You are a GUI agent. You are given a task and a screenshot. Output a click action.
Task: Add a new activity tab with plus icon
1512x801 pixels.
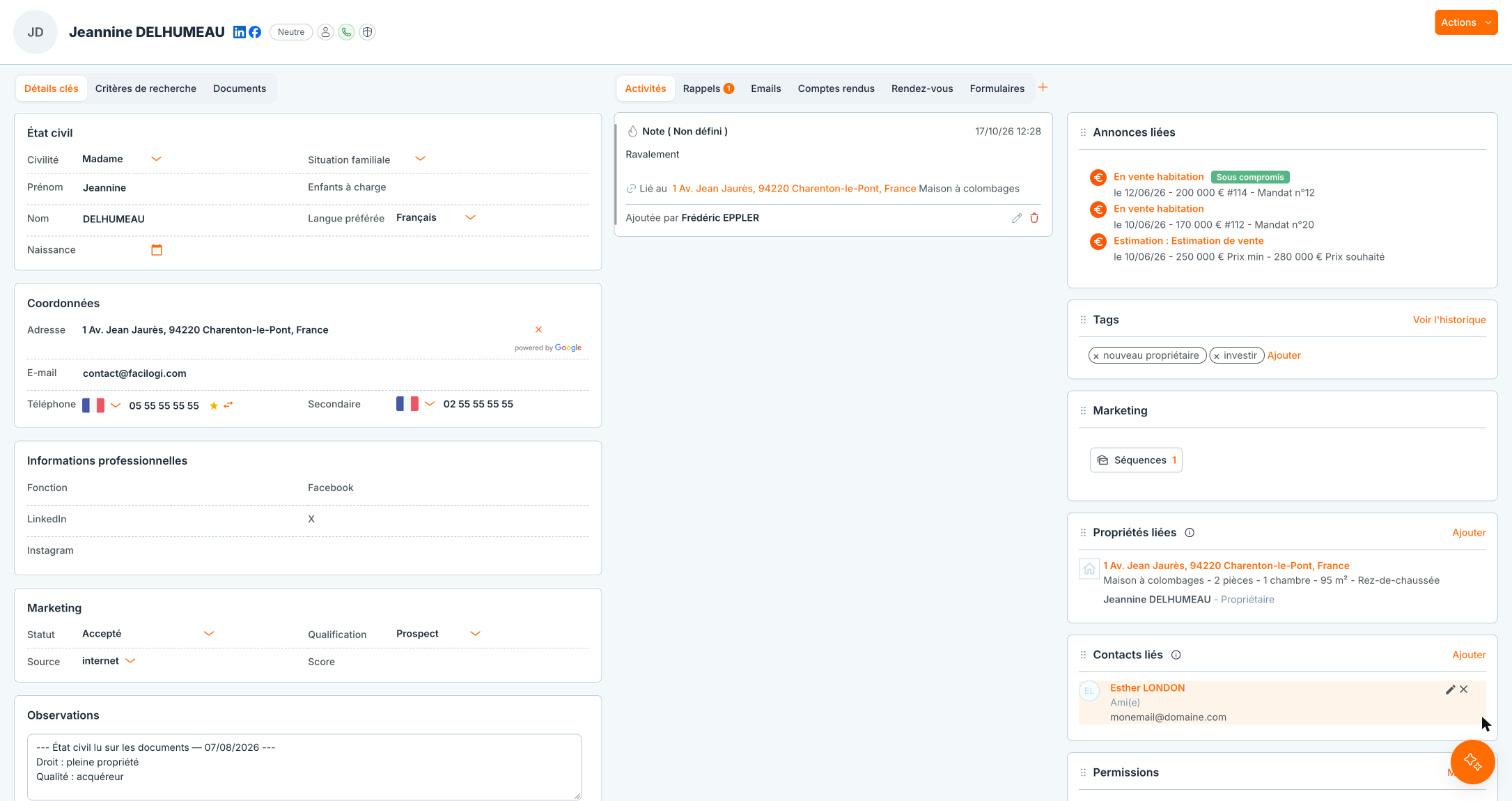click(1042, 88)
